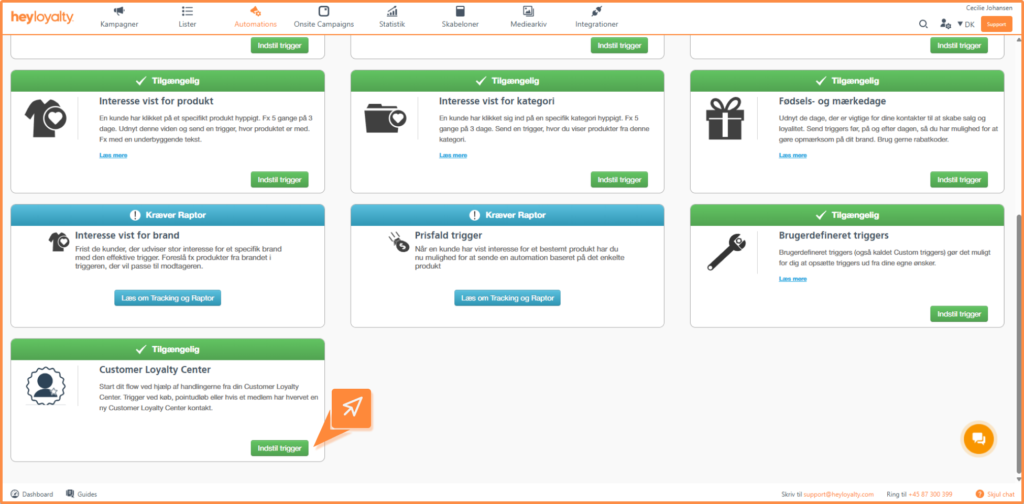Click Skjul chat to hide chat

point(998,494)
